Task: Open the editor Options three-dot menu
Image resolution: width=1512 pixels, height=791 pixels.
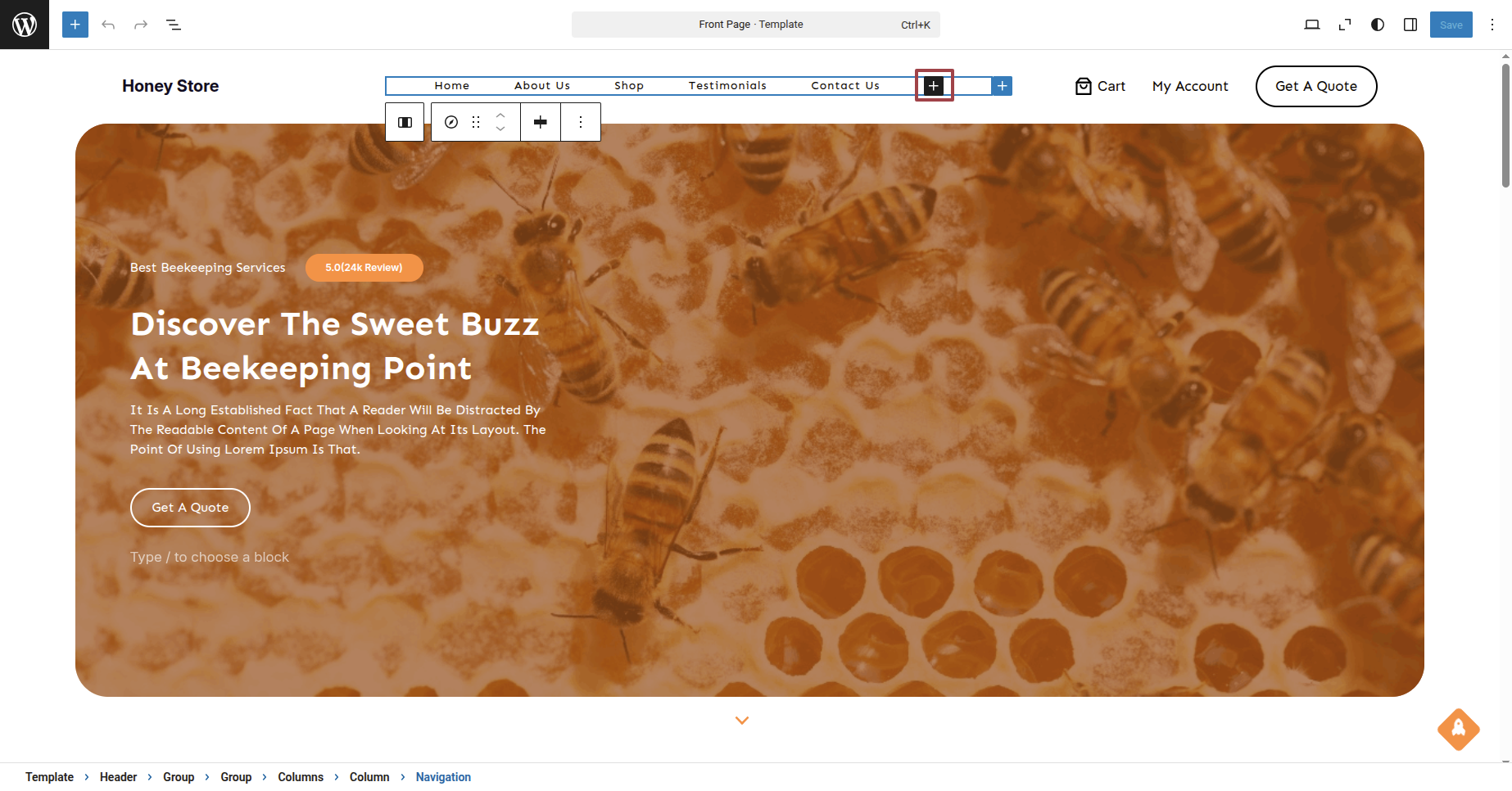Action: coord(1492,25)
